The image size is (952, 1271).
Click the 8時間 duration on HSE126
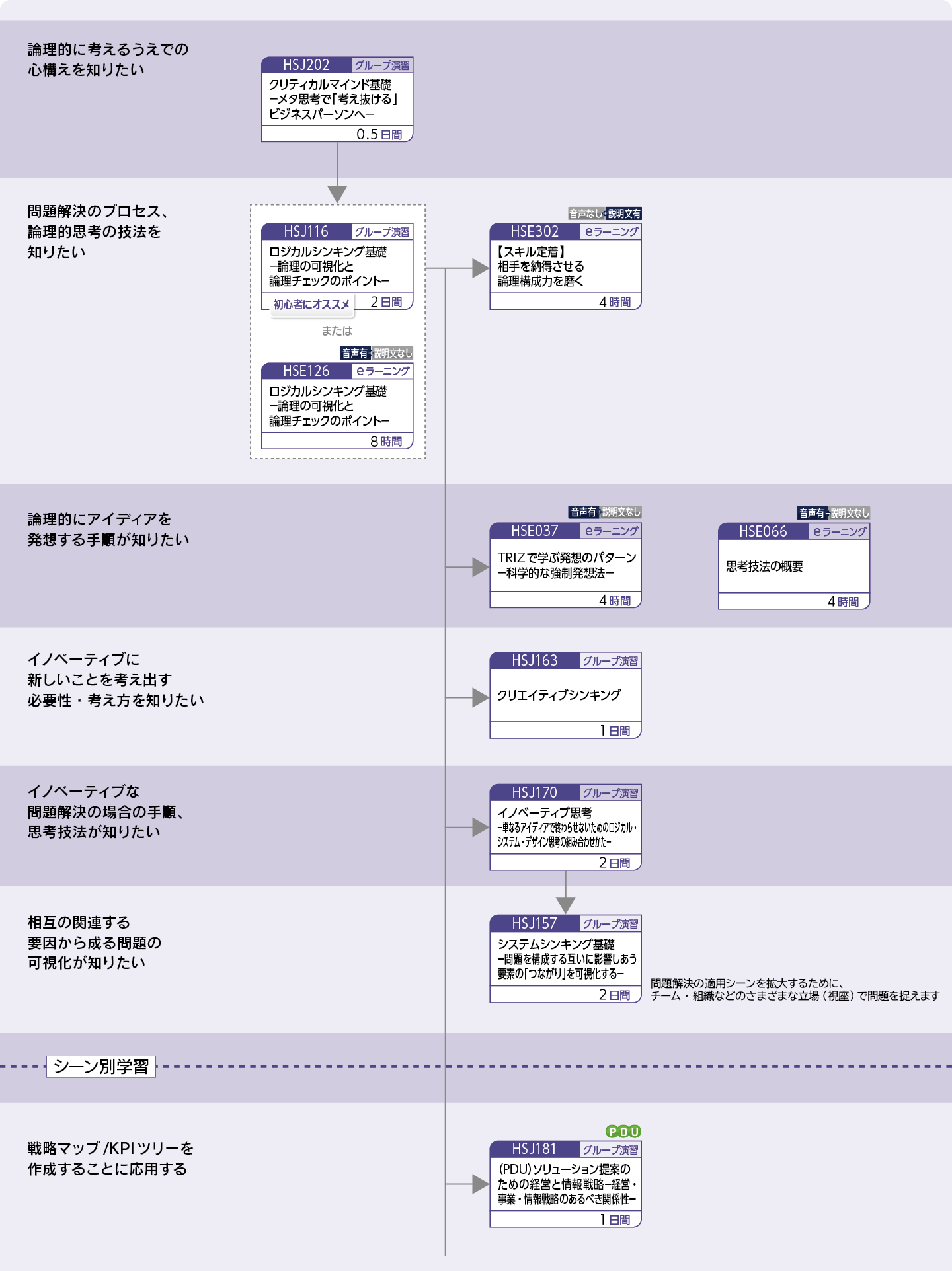[386, 441]
